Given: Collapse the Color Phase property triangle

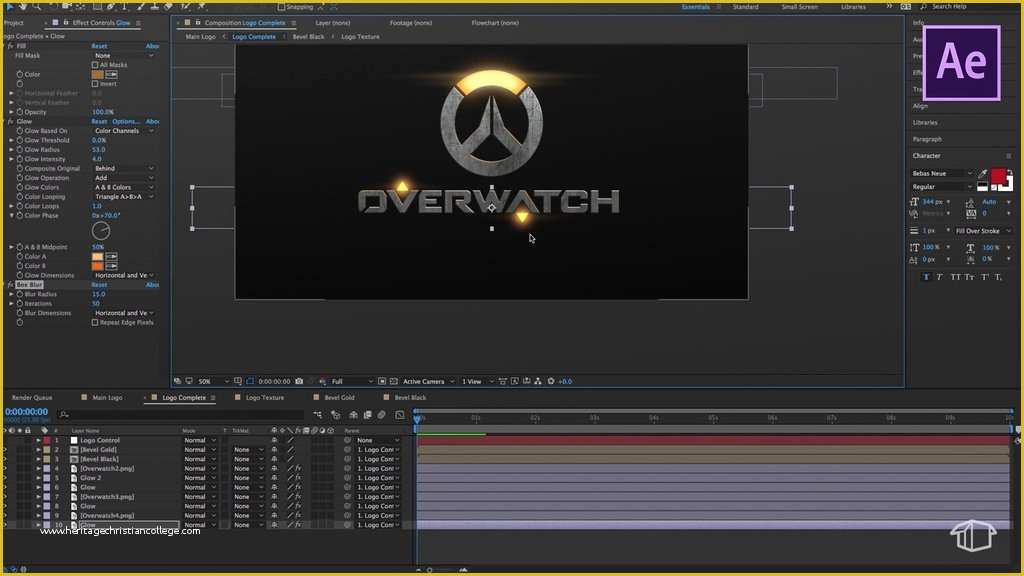Looking at the screenshot, I should tap(12, 216).
